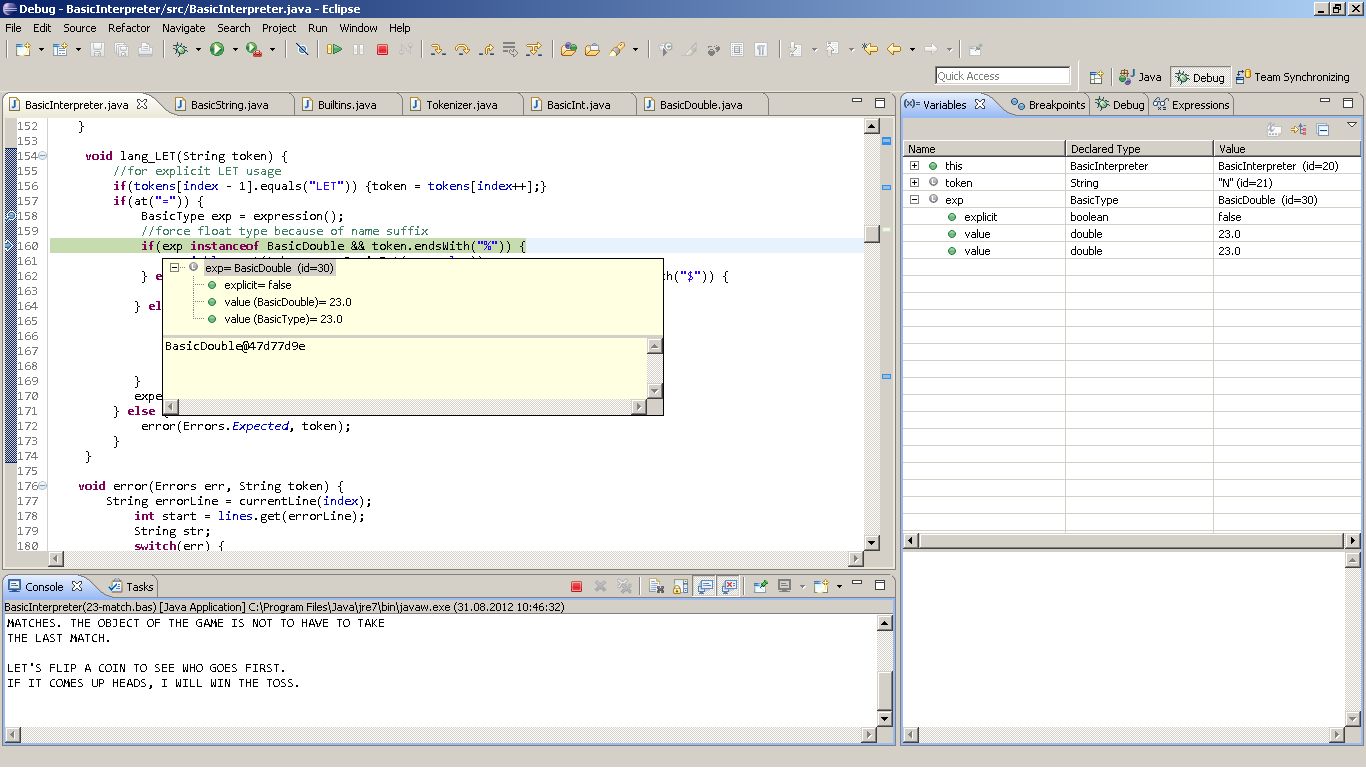The height and width of the screenshot is (768, 1366).
Task: Open the Refactor menu
Action: pos(129,28)
